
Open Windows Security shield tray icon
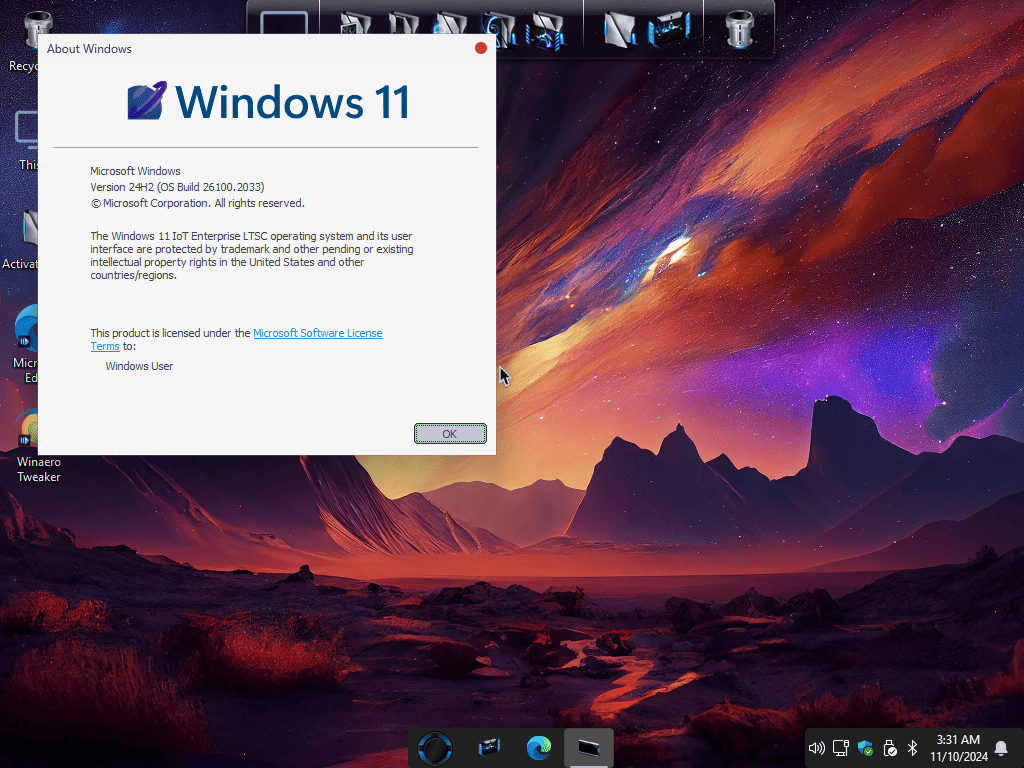click(865, 748)
